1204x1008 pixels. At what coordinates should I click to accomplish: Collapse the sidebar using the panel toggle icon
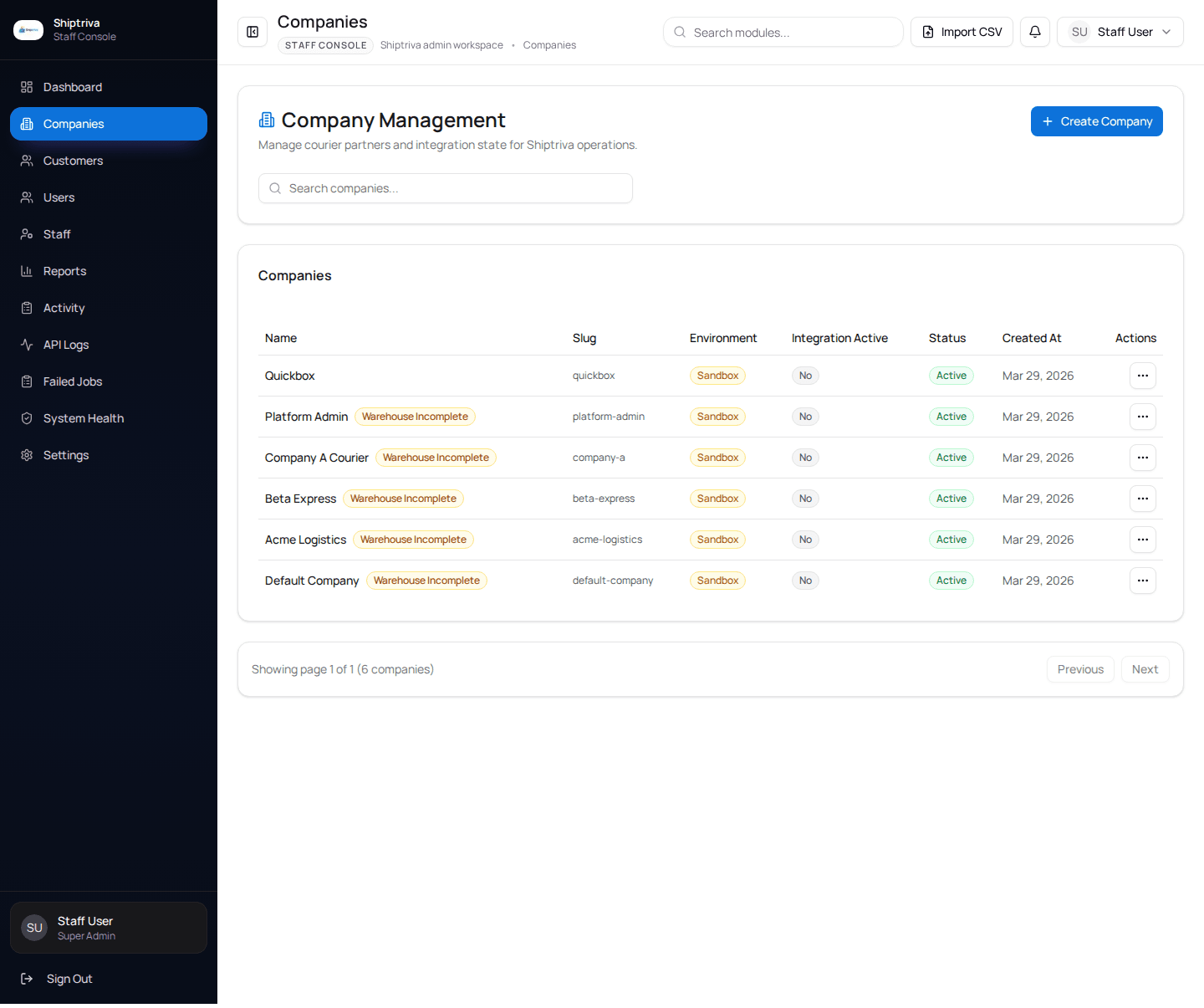point(252,32)
